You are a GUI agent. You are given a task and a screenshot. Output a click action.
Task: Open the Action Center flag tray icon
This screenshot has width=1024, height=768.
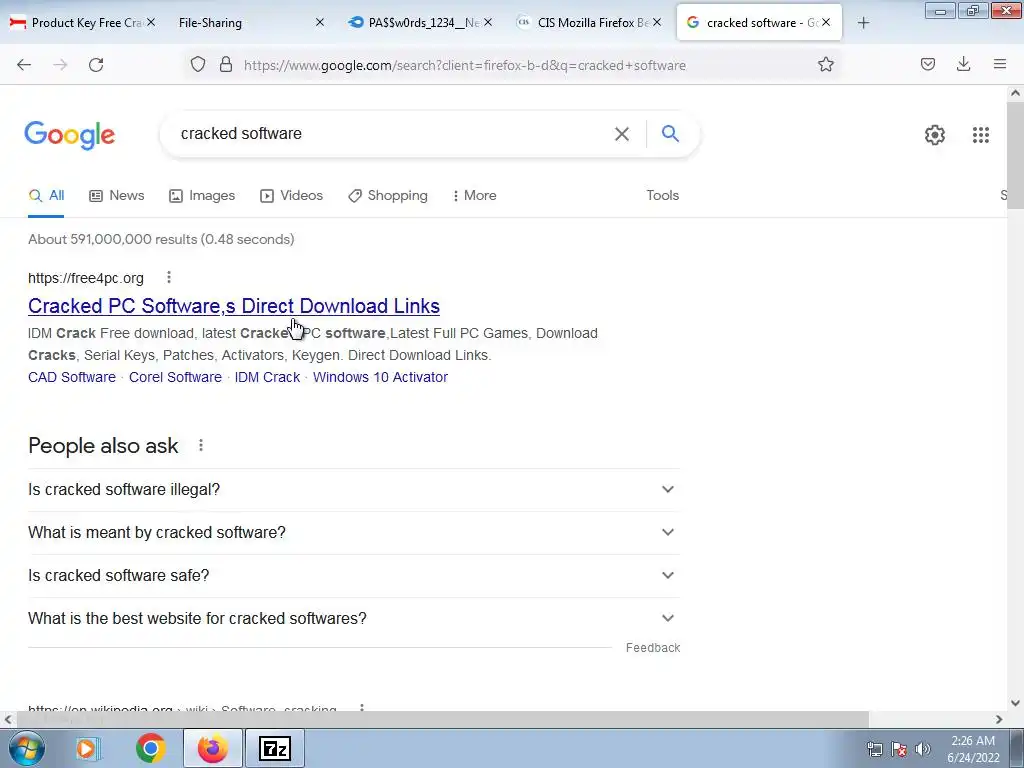pos(899,749)
